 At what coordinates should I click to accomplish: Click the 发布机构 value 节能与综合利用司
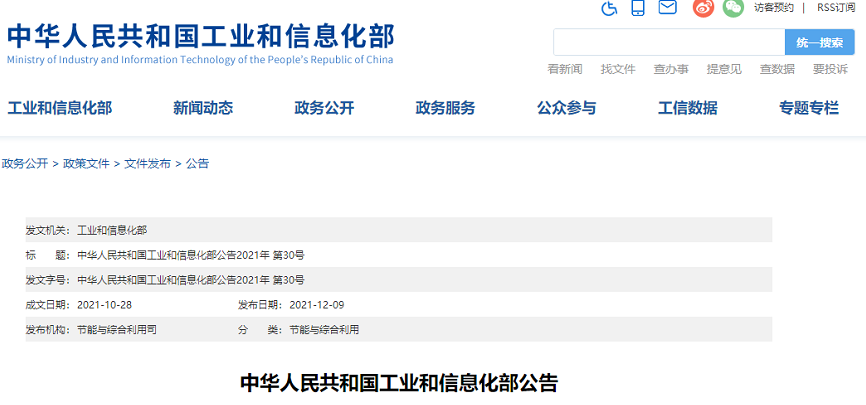117,330
